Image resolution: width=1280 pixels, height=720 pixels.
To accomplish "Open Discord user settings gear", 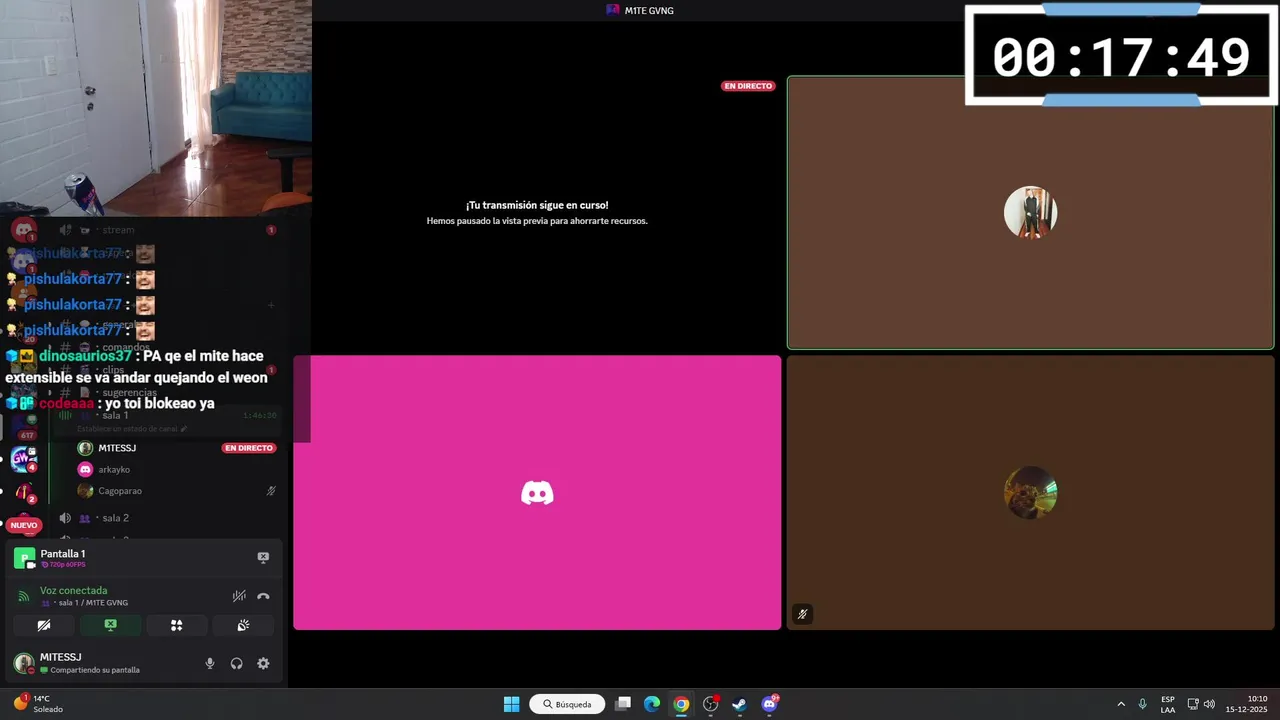I will [x=263, y=663].
